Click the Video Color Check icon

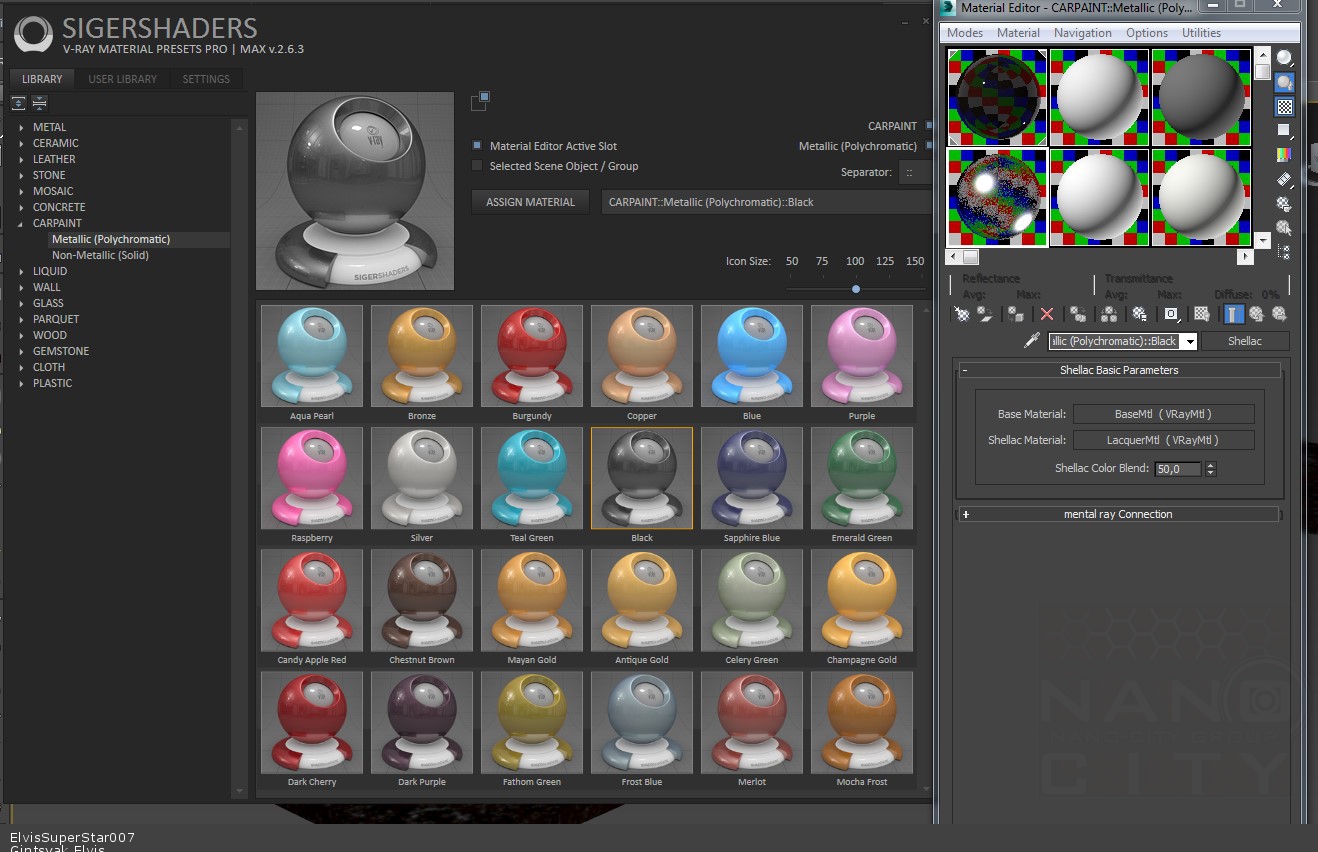(x=1284, y=155)
